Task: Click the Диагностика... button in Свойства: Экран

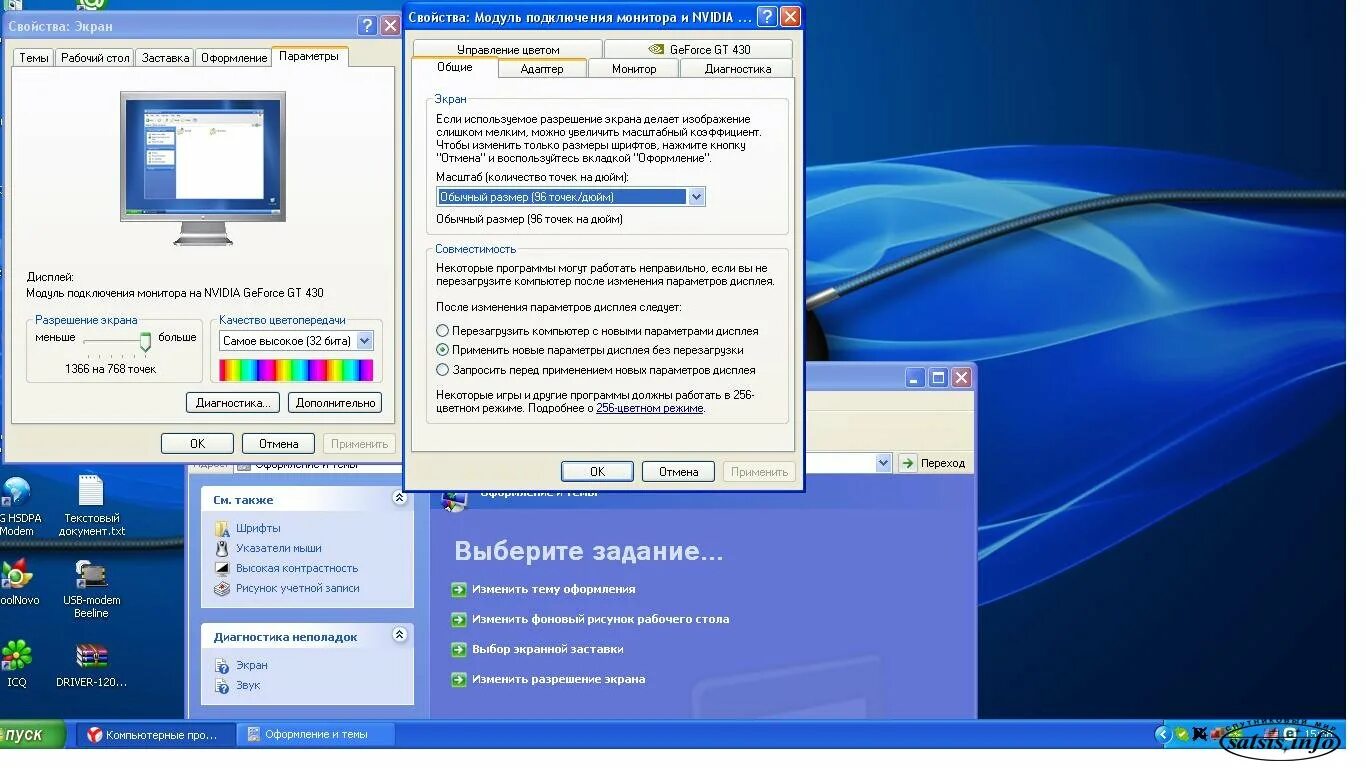Action: click(x=232, y=403)
